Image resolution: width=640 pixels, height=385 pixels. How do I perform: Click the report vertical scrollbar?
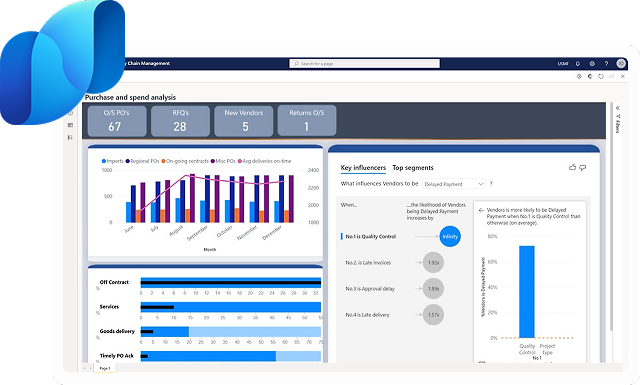(611, 216)
